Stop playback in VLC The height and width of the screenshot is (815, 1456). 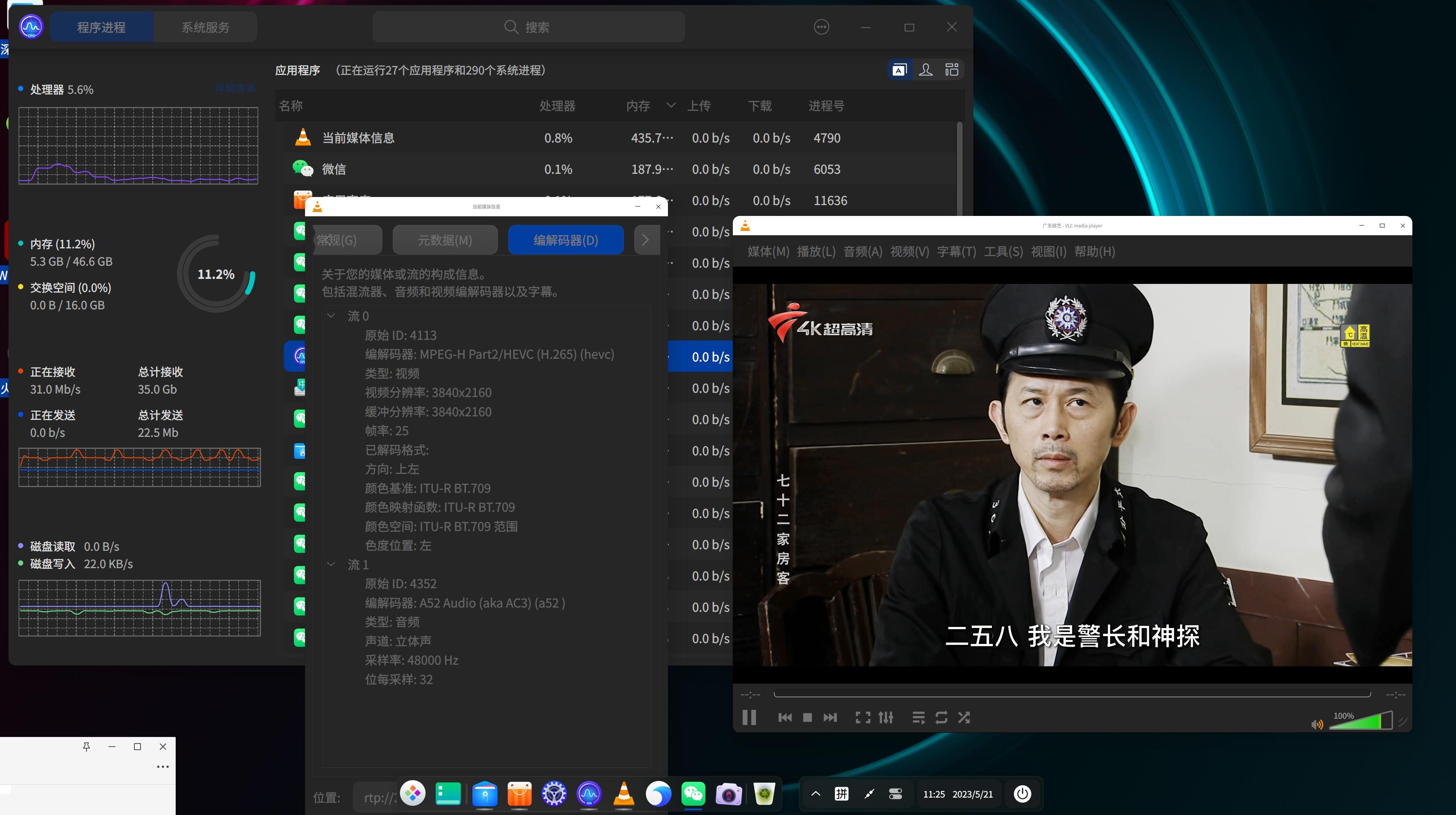[x=807, y=717]
